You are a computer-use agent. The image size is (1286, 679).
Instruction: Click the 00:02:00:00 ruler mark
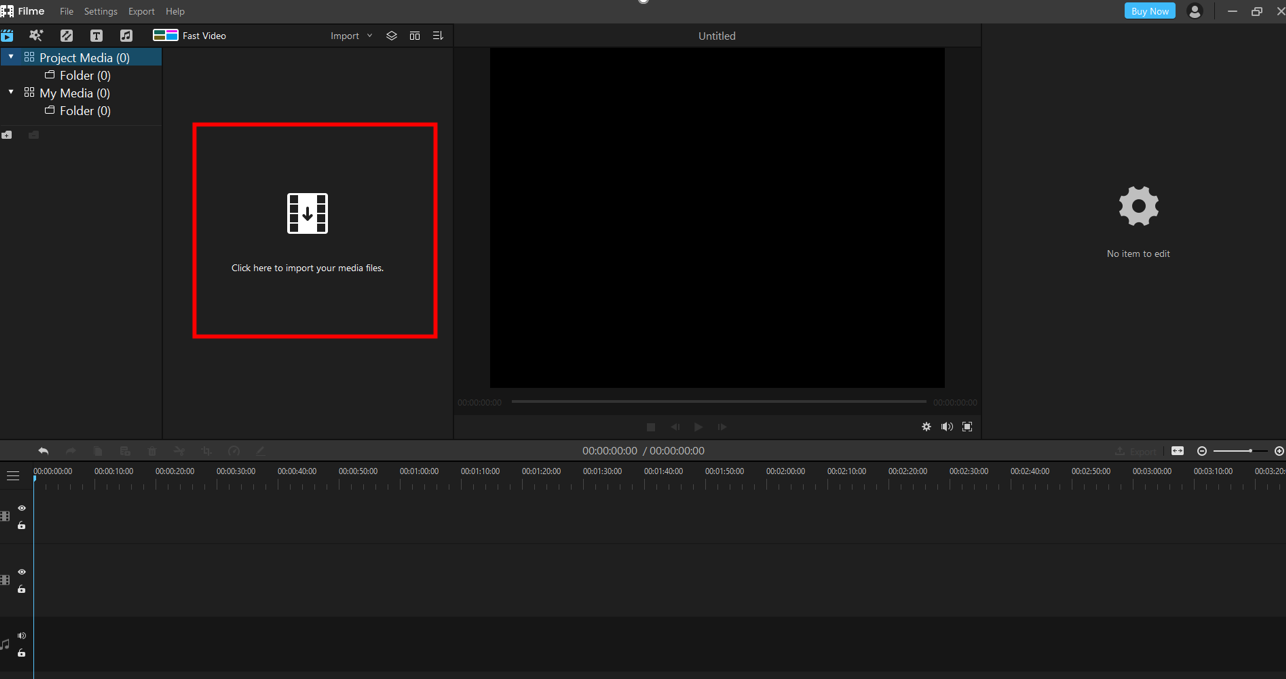785,471
